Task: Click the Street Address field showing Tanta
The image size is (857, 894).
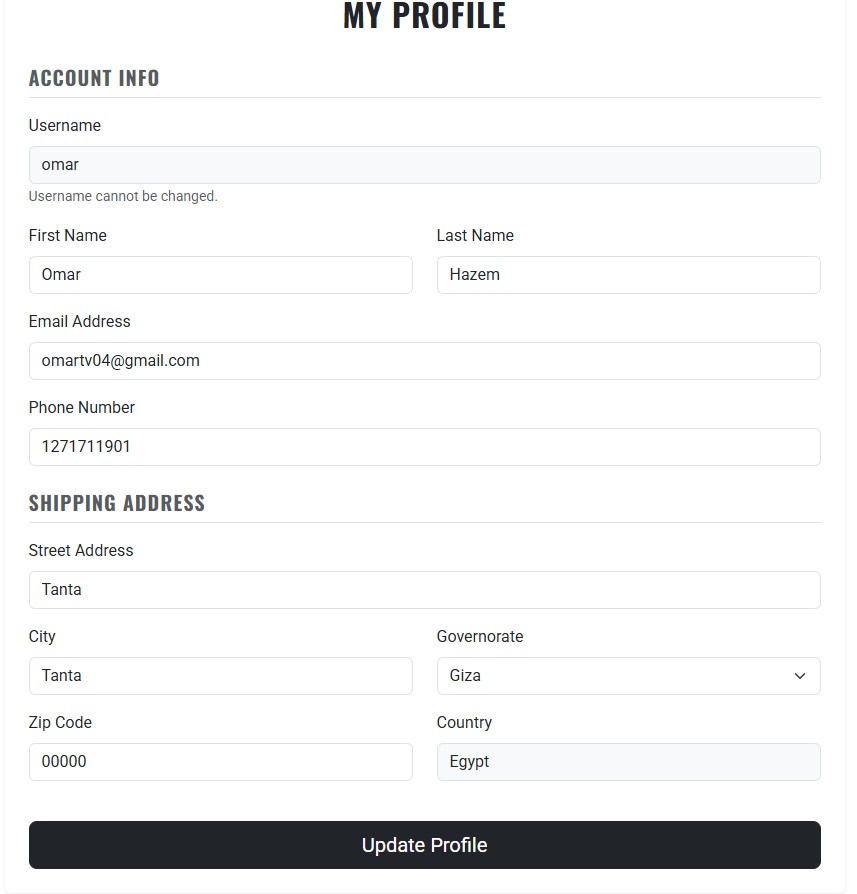Action: click(424, 590)
